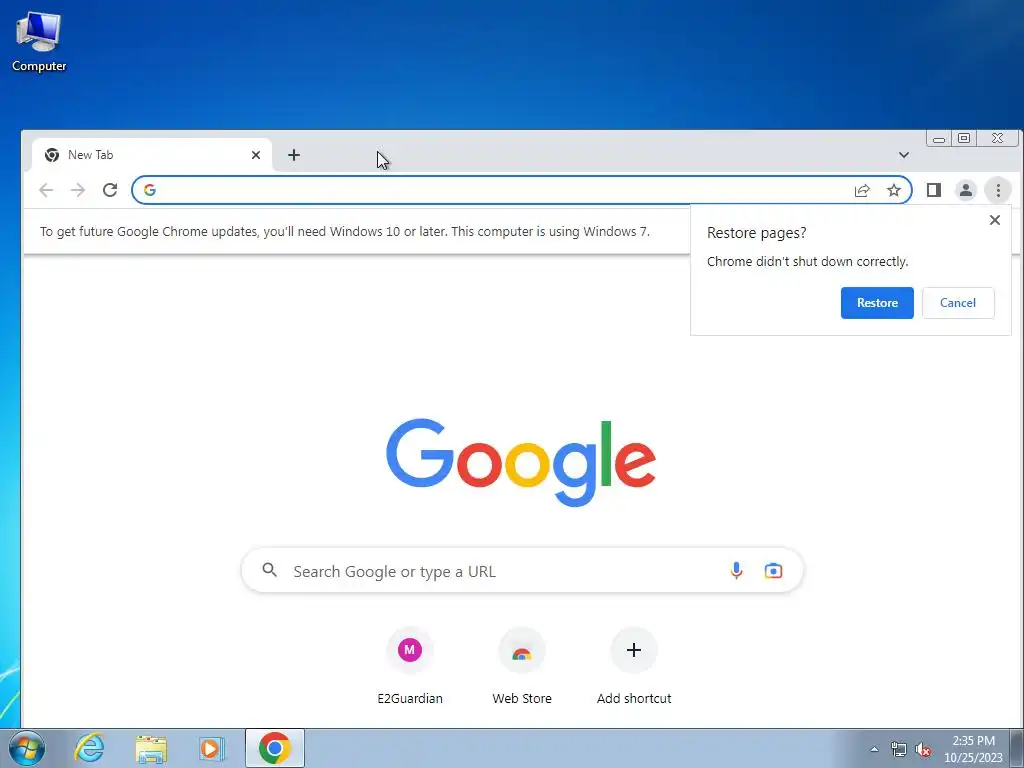Expand the tab search dropdown arrow
Viewport: 1024px width, 768px height.
904,155
